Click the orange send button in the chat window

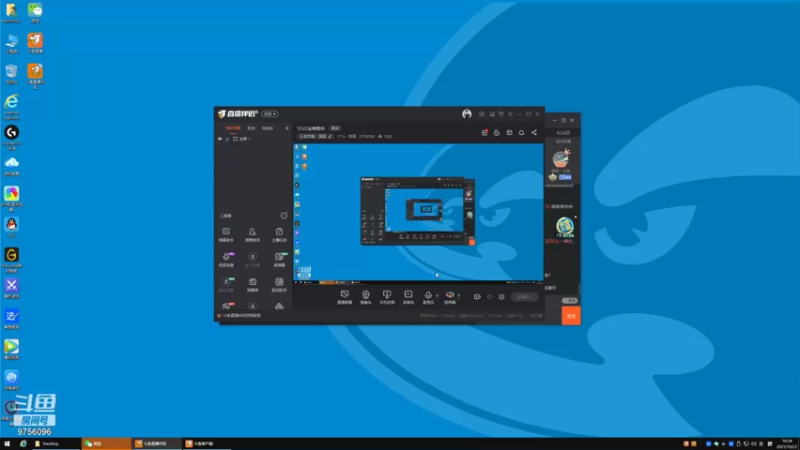pos(571,316)
